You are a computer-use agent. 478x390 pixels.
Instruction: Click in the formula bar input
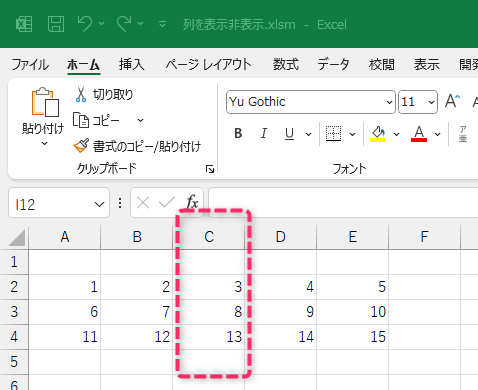pos(343,203)
